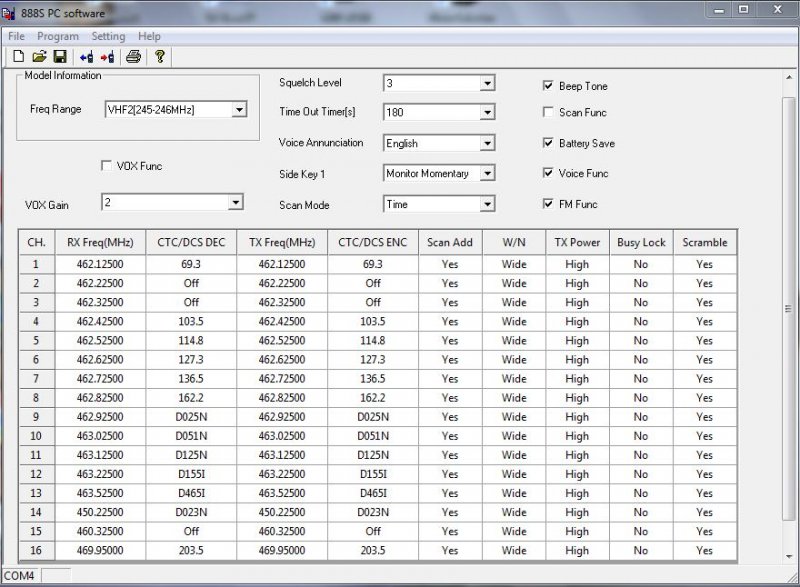Open the Squelch Level dropdown
800x587 pixels.
tap(487, 83)
